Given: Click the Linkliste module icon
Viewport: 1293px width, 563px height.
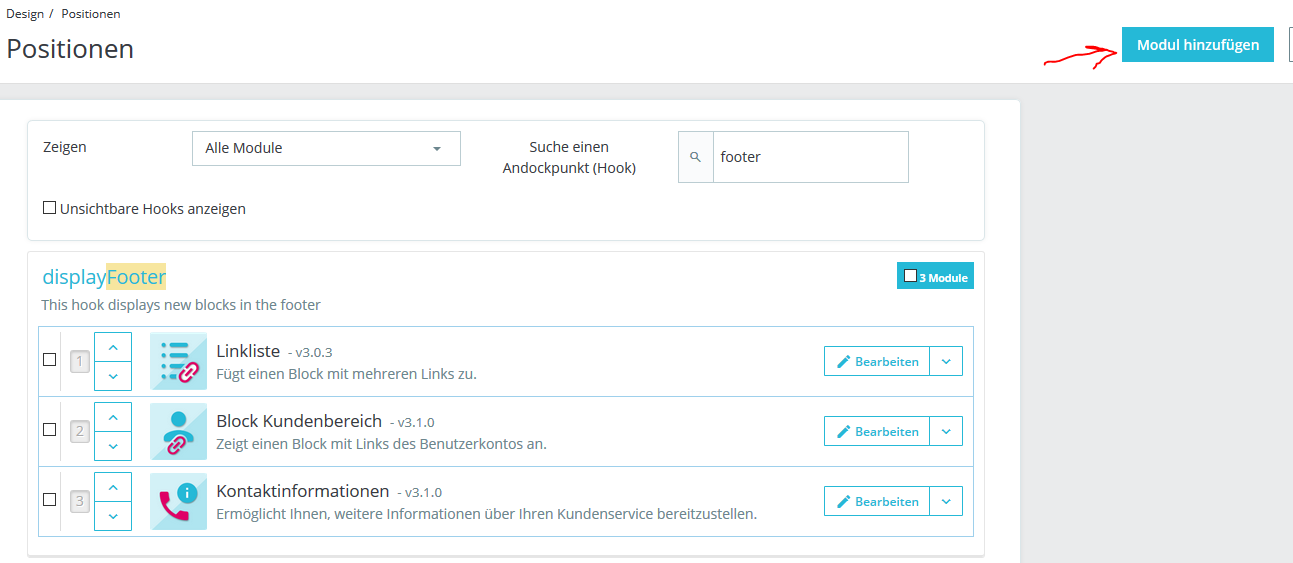Looking at the screenshot, I should [178, 361].
